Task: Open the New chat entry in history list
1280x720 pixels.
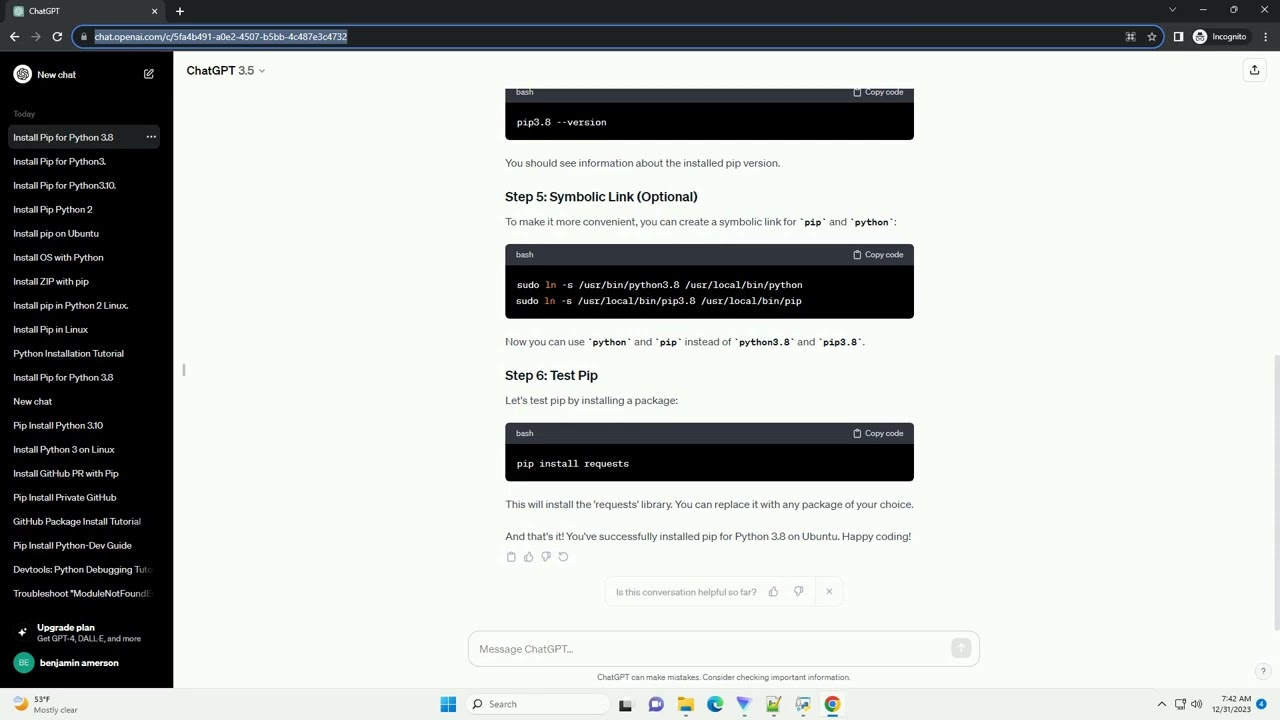Action: pyautogui.click(x=86, y=401)
